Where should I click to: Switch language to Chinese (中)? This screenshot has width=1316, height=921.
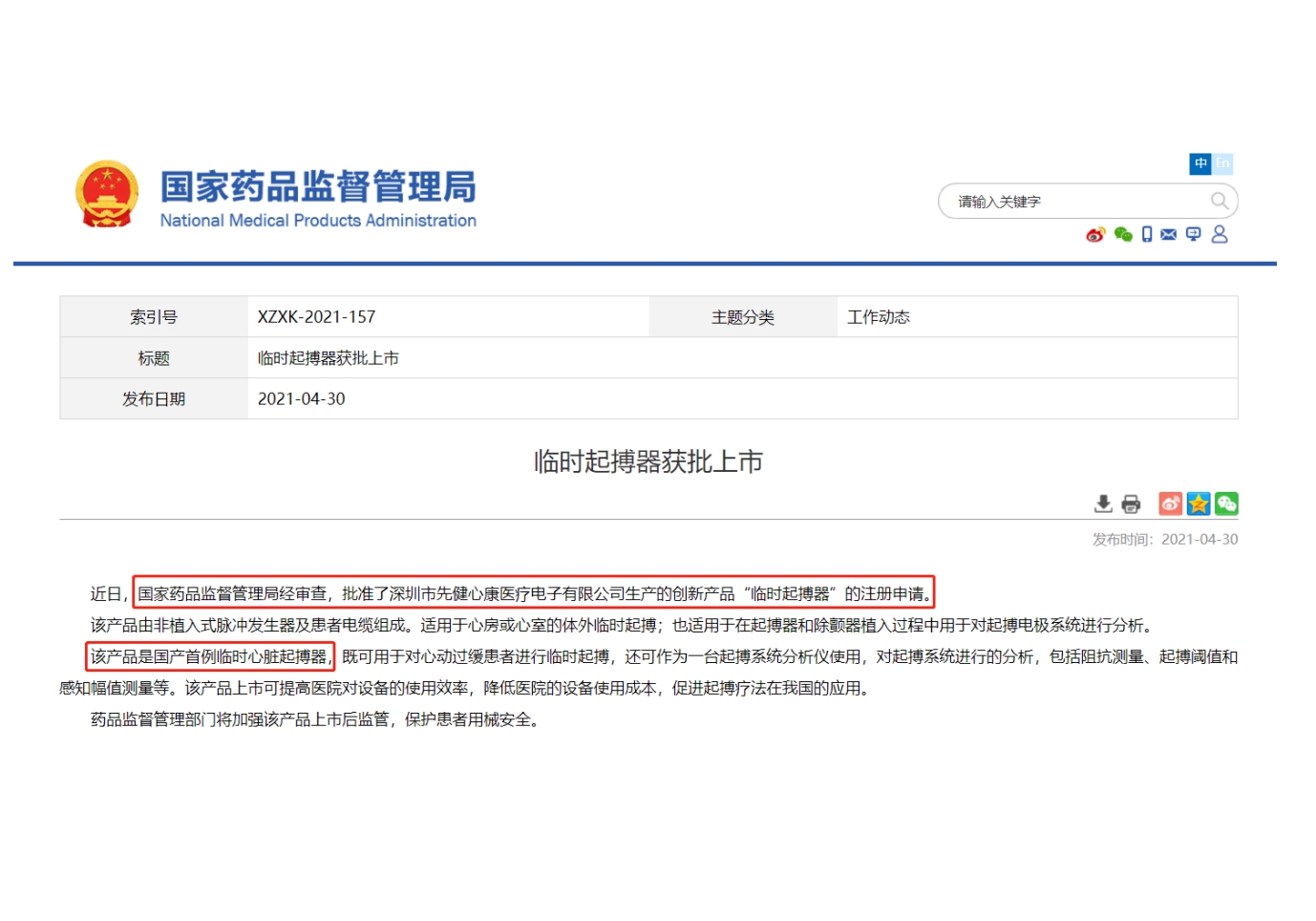[1200, 163]
